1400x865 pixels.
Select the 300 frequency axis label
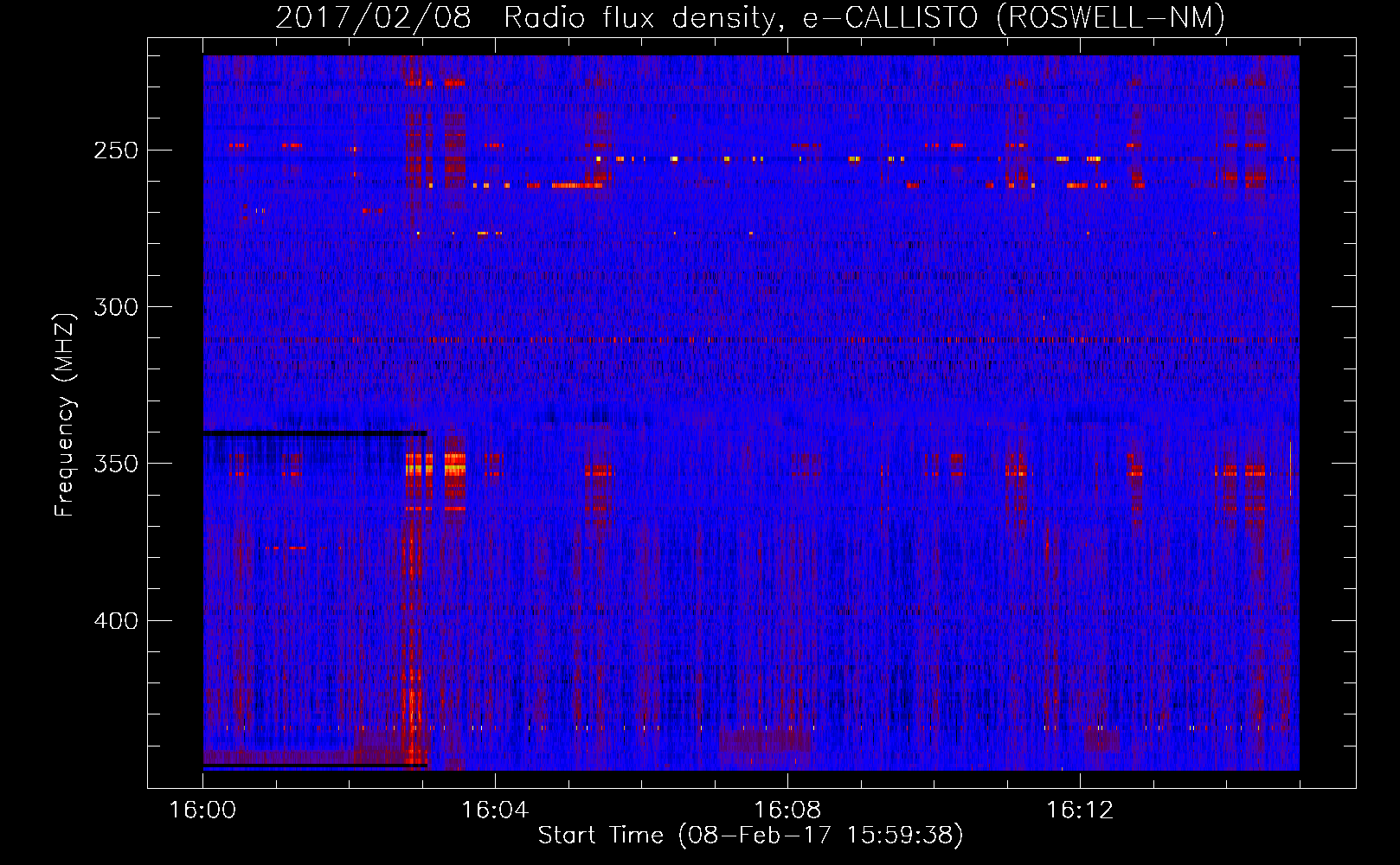[x=116, y=307]
